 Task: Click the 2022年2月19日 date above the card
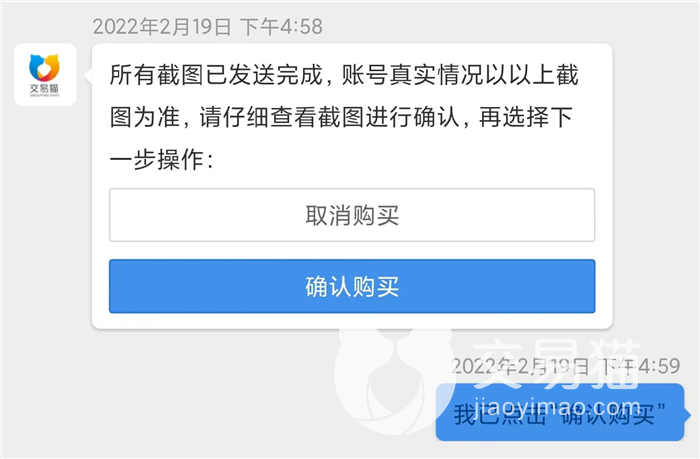coord(162,27)
